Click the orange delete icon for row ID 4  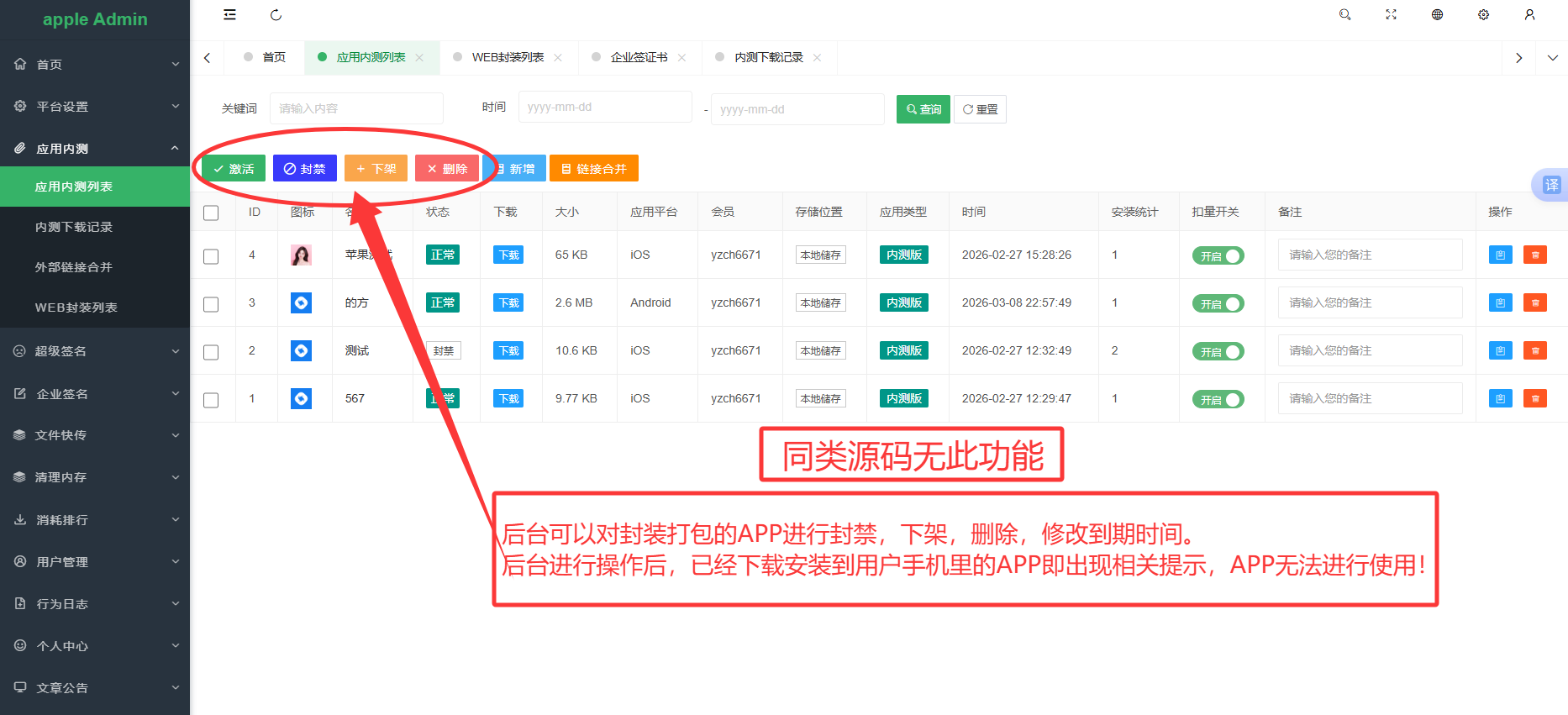pyautogui.click(x=1535, y=255)
